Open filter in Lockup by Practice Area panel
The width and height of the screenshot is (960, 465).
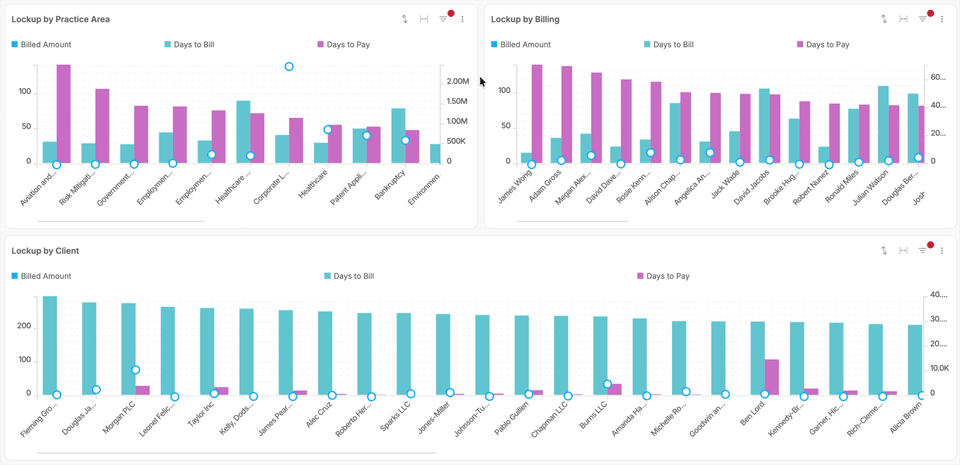(x=443, y=19)
